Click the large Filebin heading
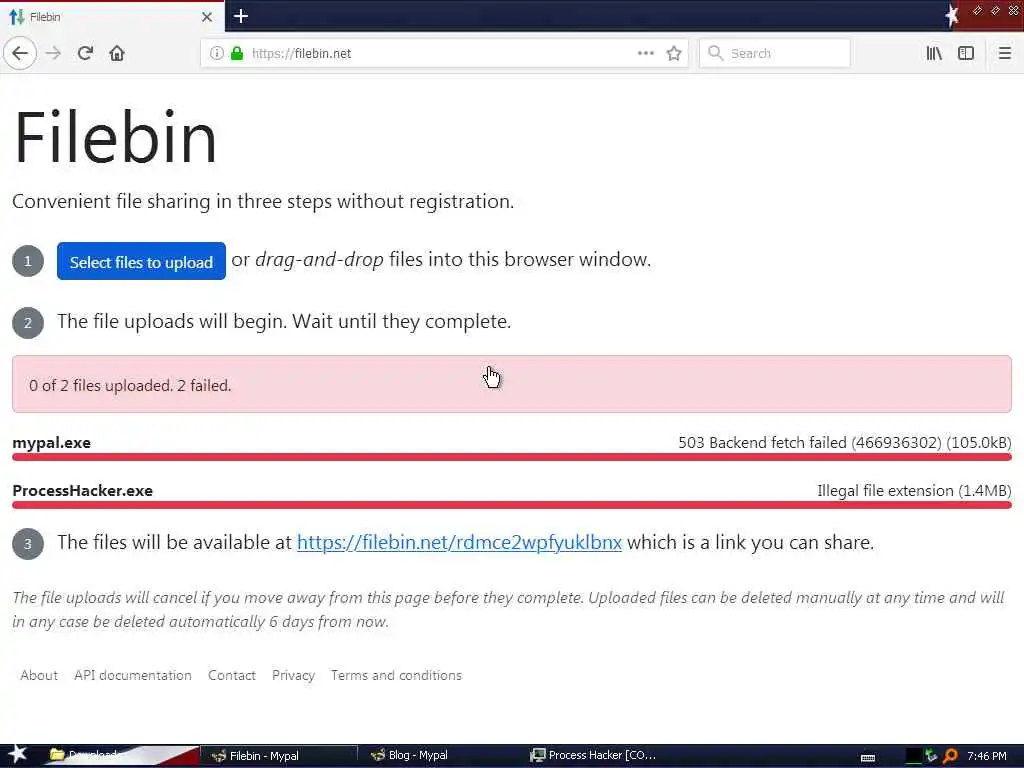Image resolution: width=1024 pixels, height=768 pixels. 115,137
